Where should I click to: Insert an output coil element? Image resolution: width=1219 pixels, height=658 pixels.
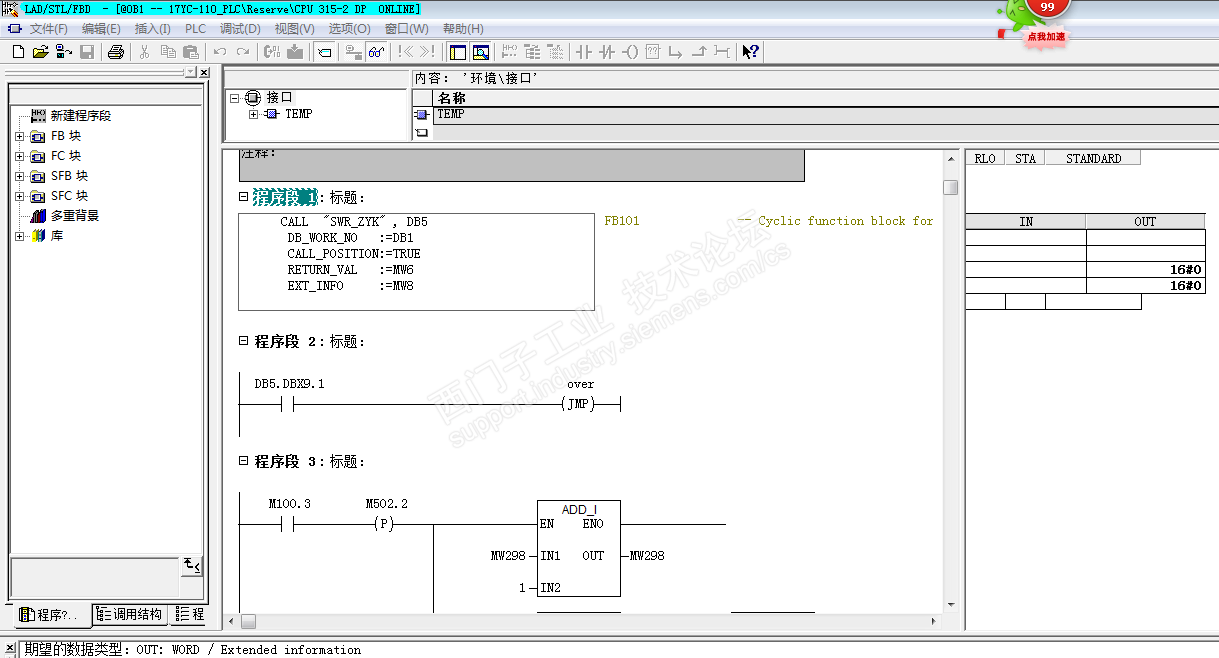pyautogui.click(x=630, y=52)
